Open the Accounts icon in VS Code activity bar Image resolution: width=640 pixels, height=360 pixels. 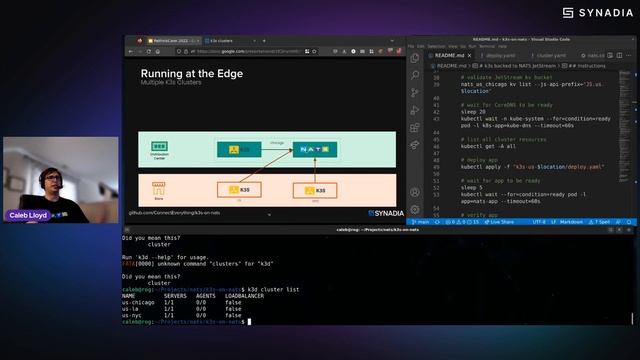(415, 192)
